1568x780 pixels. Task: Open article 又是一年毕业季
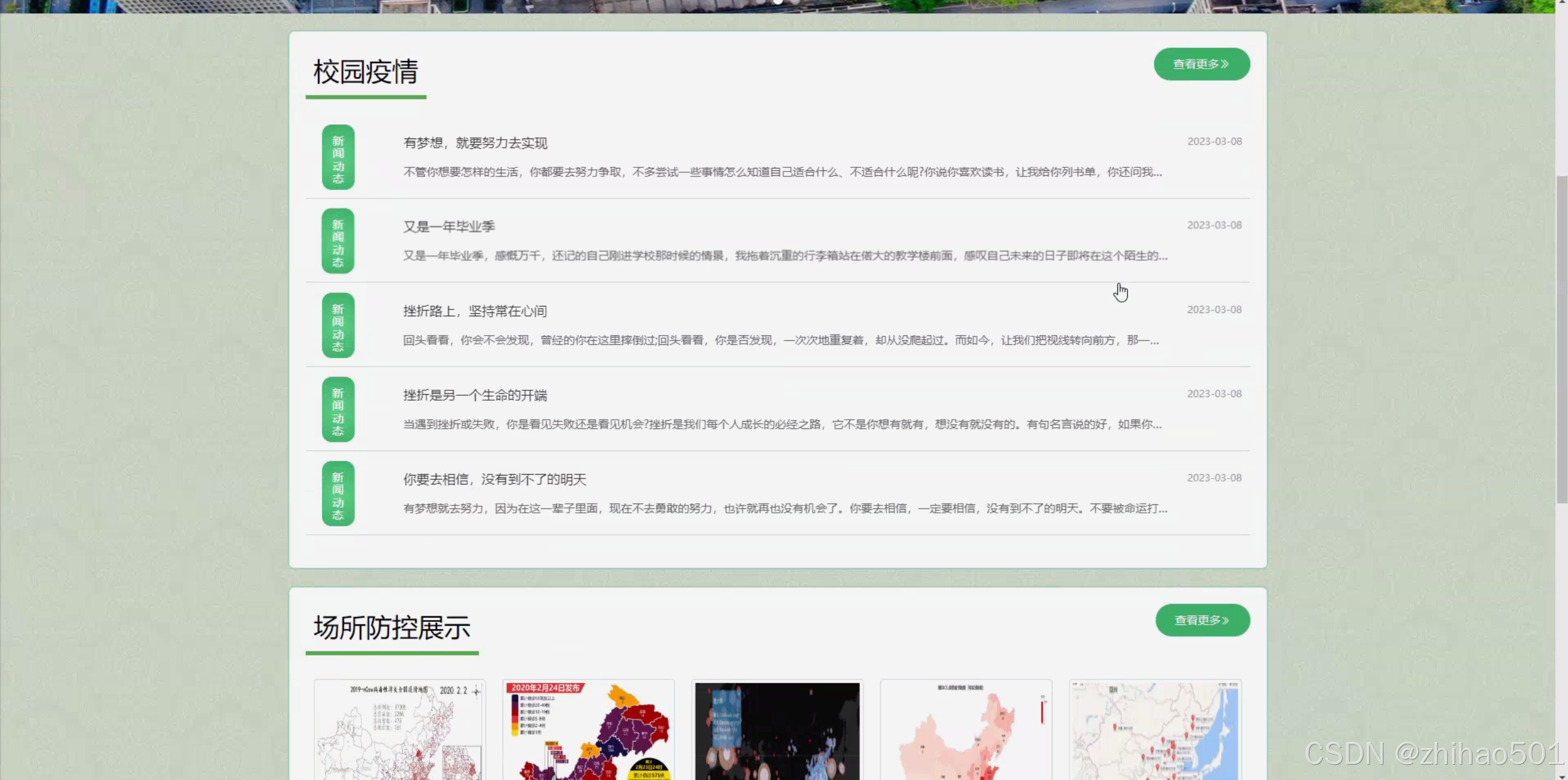tap(449, 226)
